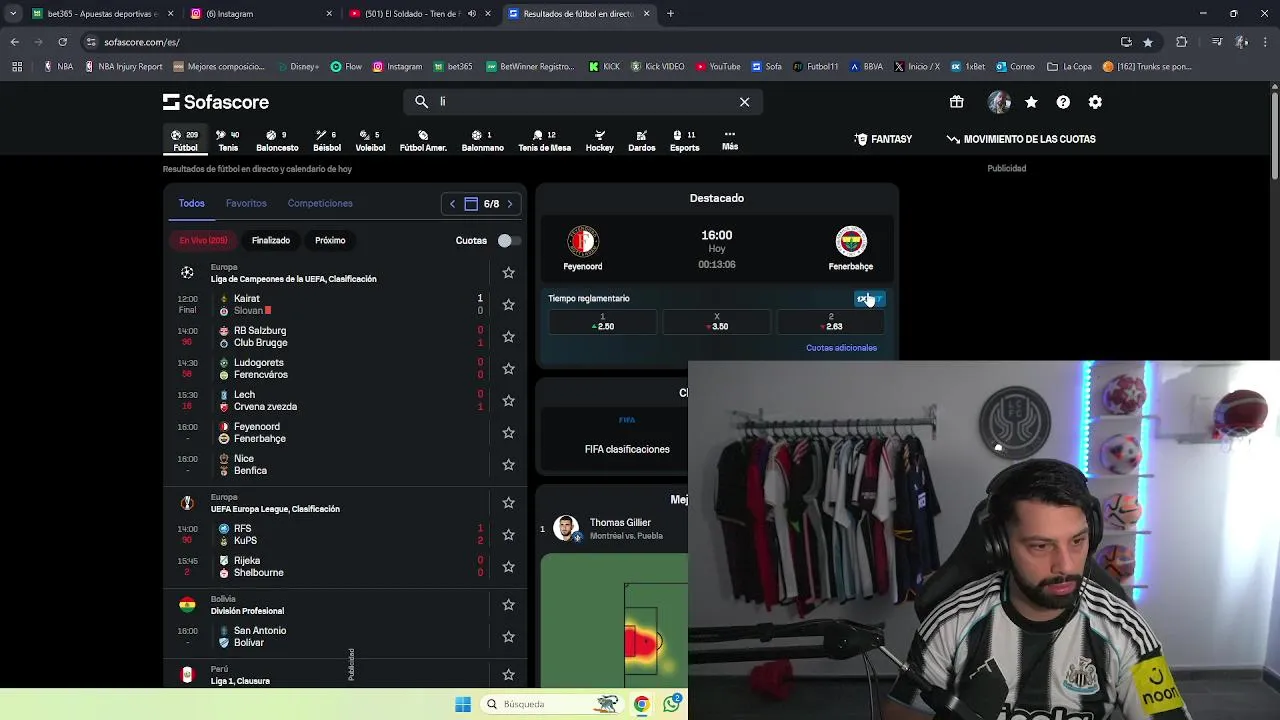
Task: Open FIFA clasificaciones card
Action: [627, 436]
